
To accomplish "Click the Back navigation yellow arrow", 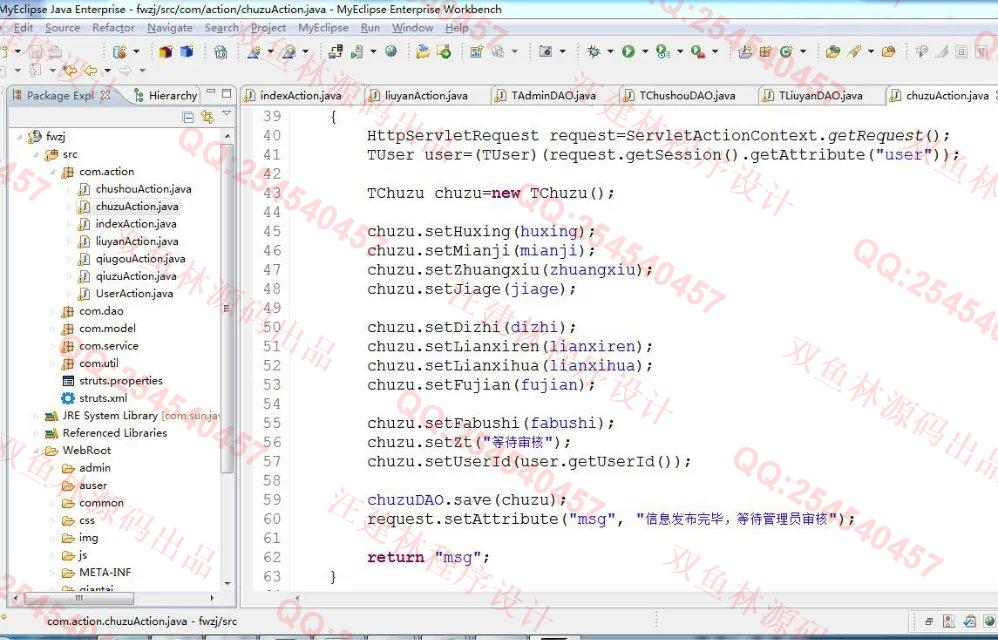I will [91, 71].
